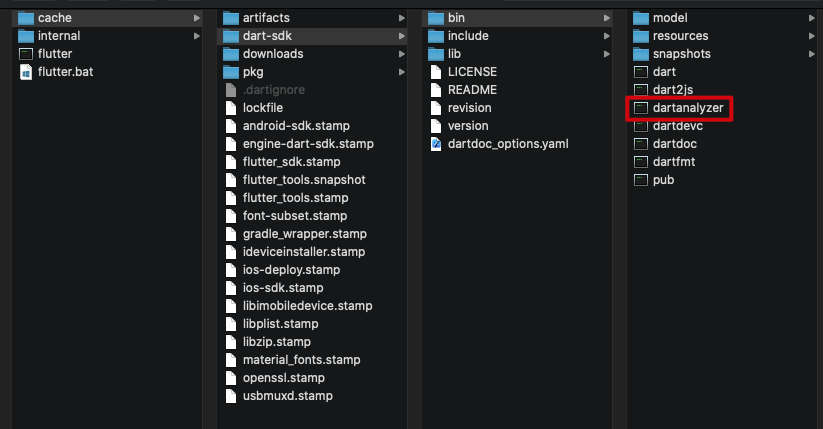
Task: Click the model folder icon
Action: pyautogui.click(x=641, y=18)
